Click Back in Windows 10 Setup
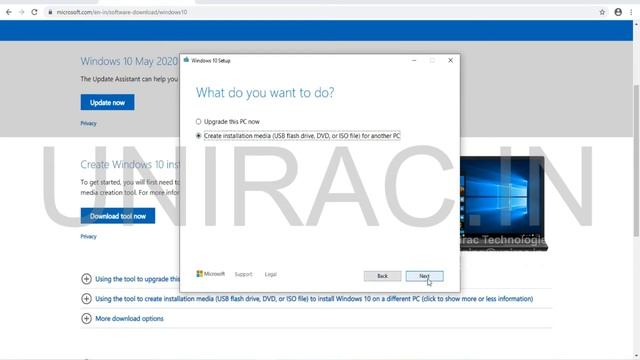Screen dimensions: 640x360 coord(382,276)
